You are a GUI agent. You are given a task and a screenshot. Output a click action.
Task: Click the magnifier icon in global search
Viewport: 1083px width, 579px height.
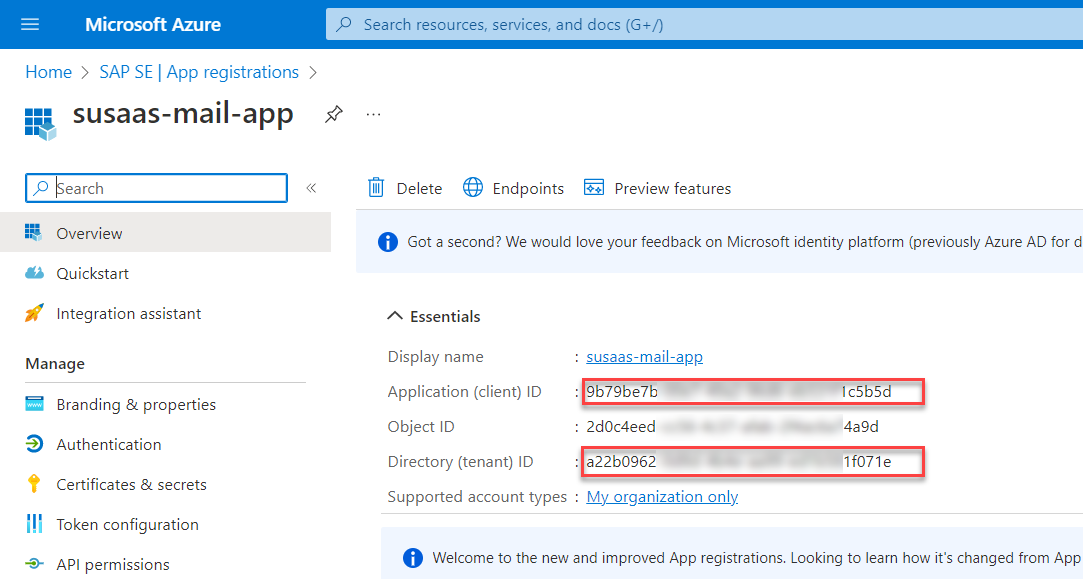343,25
